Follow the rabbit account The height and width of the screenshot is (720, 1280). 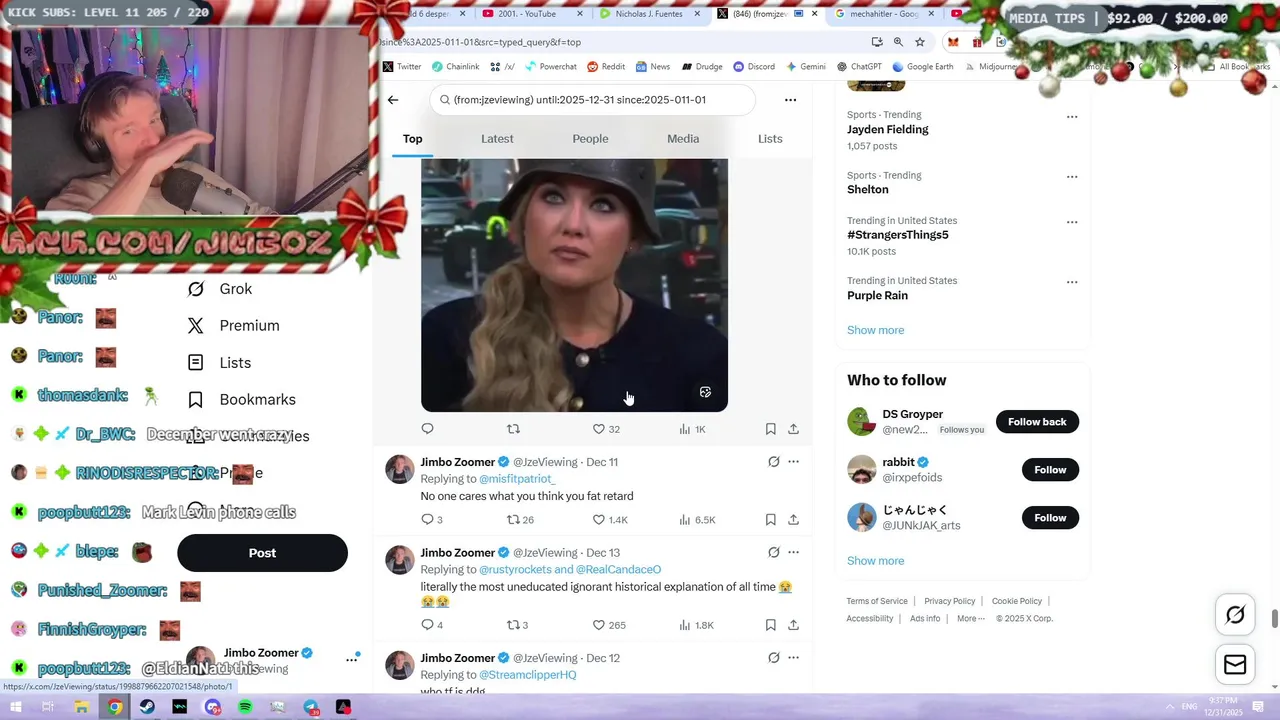pos(1050,470)
